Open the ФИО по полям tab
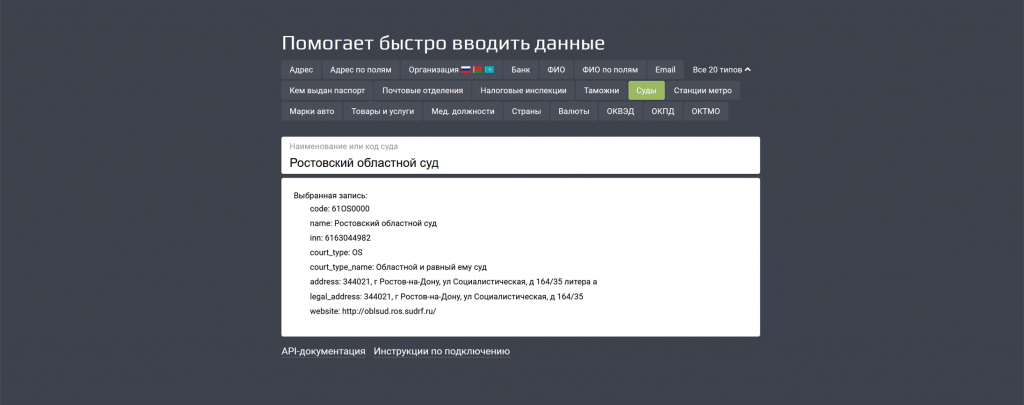Viewport: 1024px width, 405px height. (610, 70)
